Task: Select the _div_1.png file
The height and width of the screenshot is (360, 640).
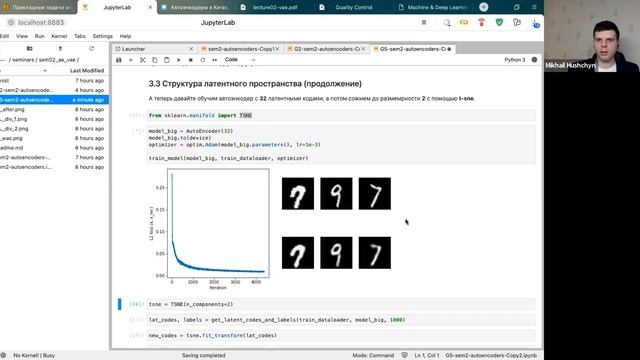Action: point(54,119)
